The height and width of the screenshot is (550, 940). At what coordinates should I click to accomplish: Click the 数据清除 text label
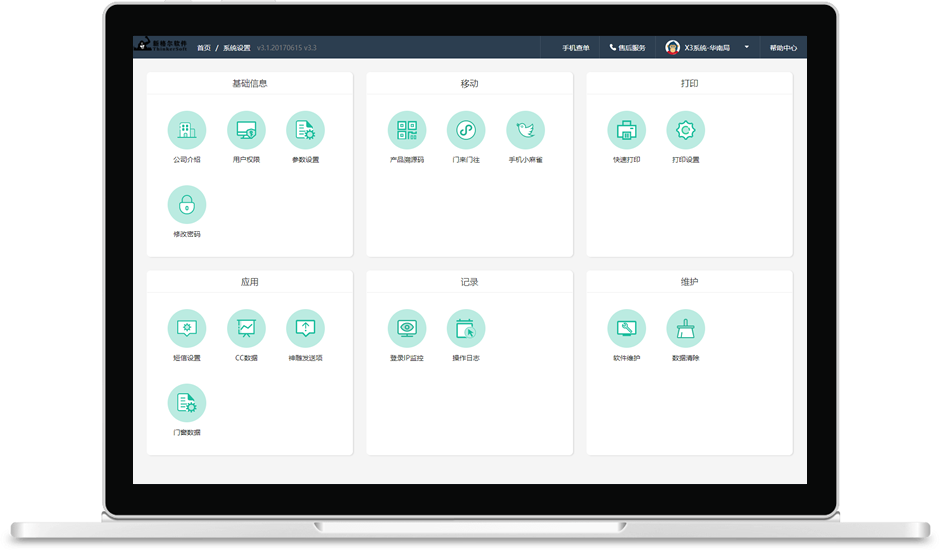(685, 358)
